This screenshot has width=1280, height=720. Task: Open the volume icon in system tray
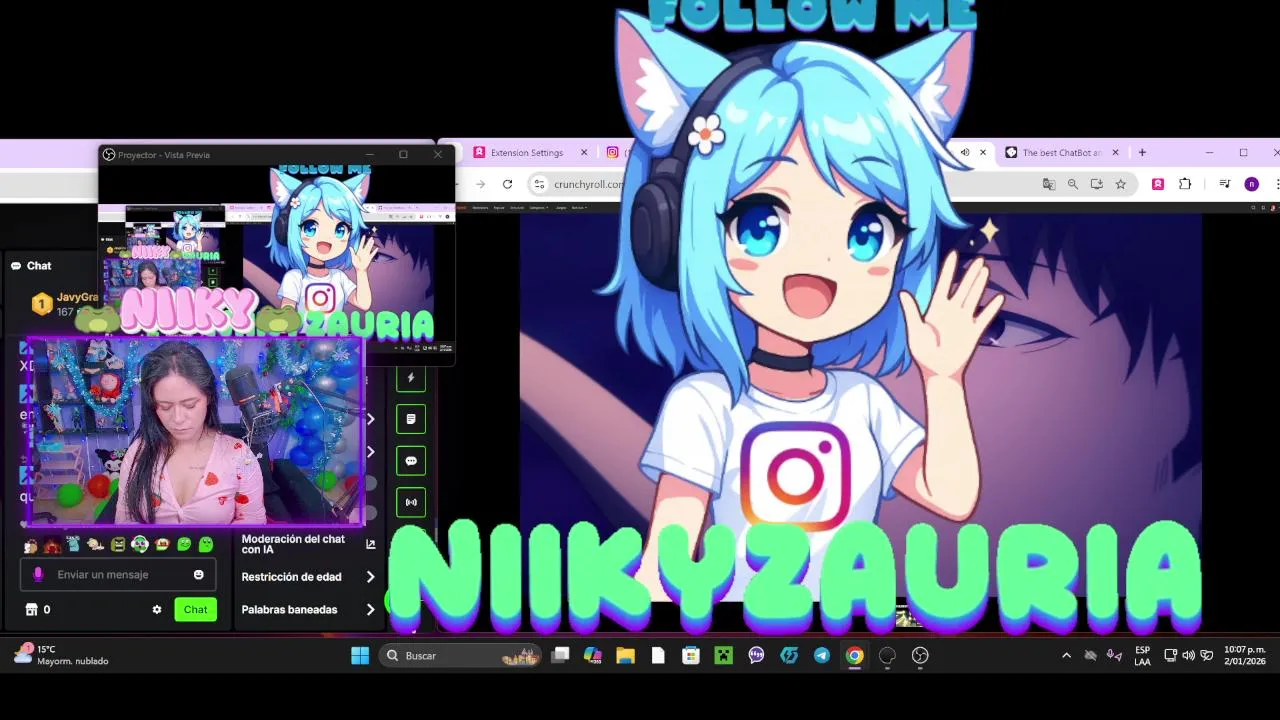click(x=1188, y=656)
